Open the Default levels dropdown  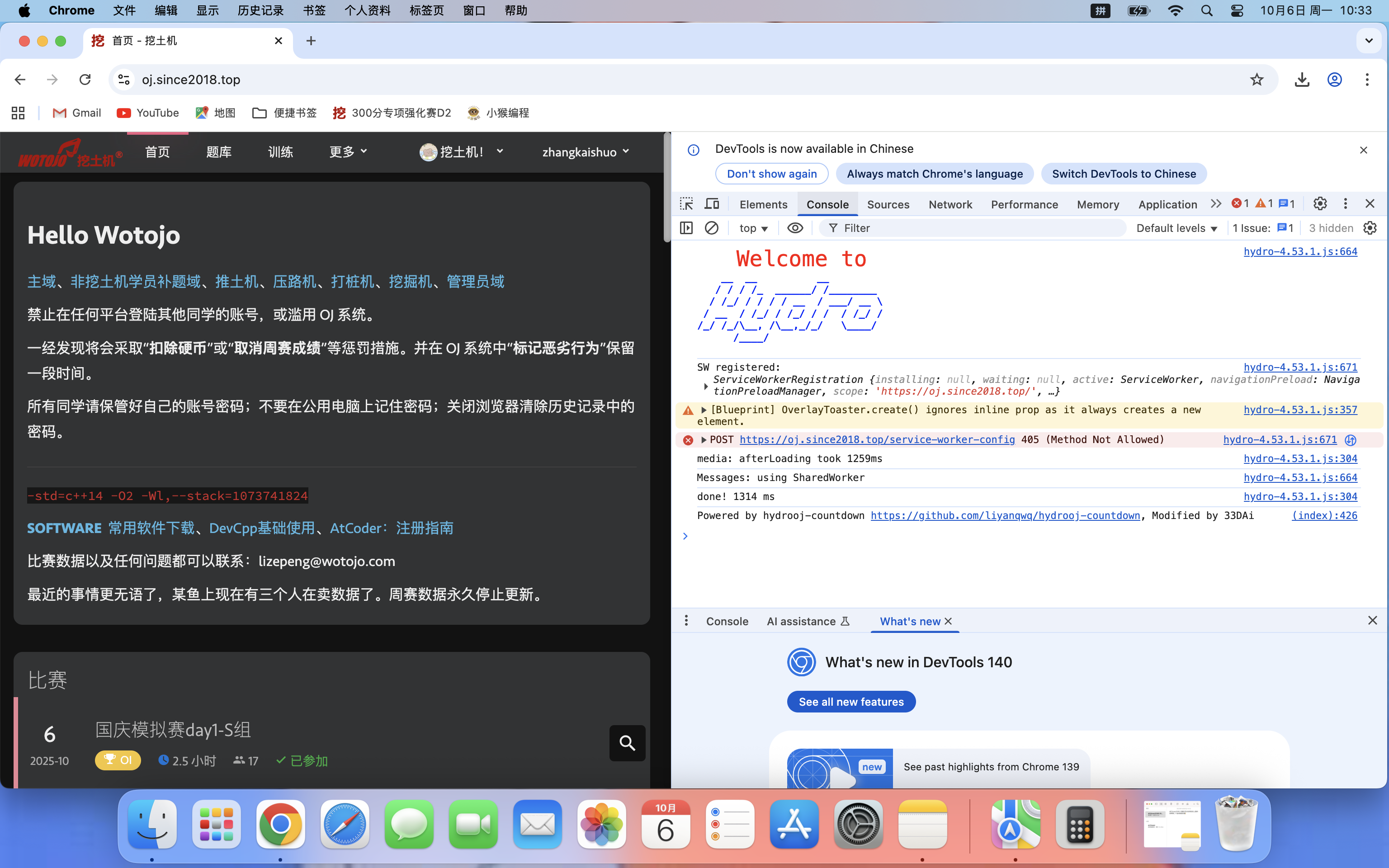pyautogui.click(x=1176, y=228)
